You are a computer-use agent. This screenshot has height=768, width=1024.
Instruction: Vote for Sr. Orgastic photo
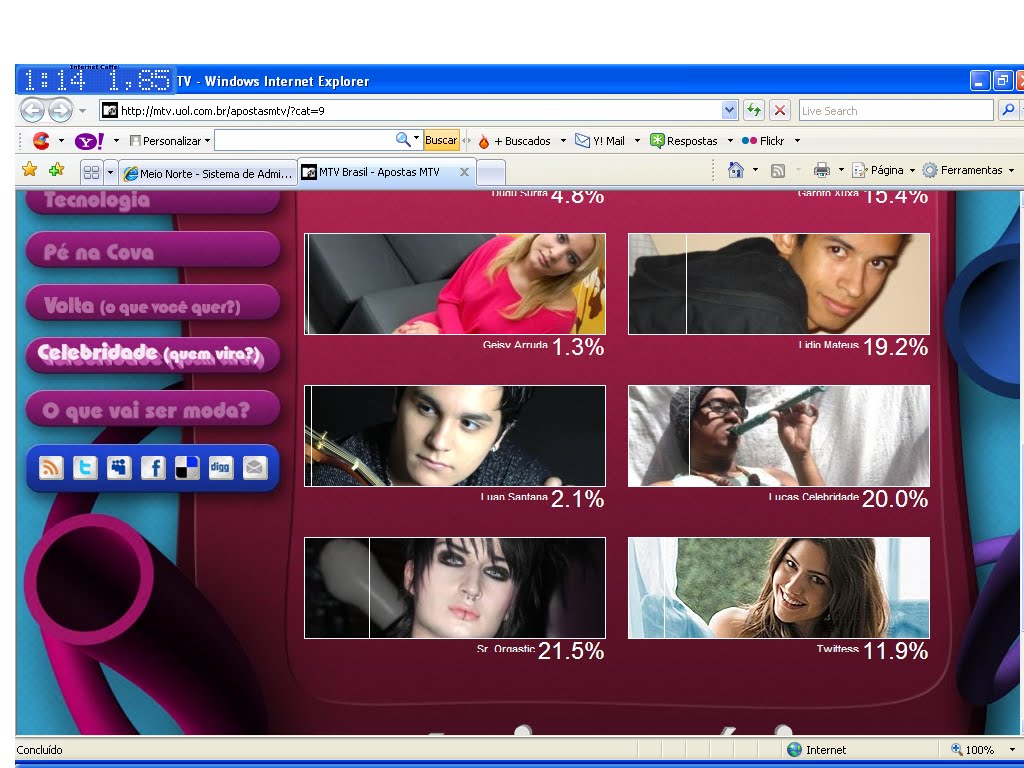455,588
